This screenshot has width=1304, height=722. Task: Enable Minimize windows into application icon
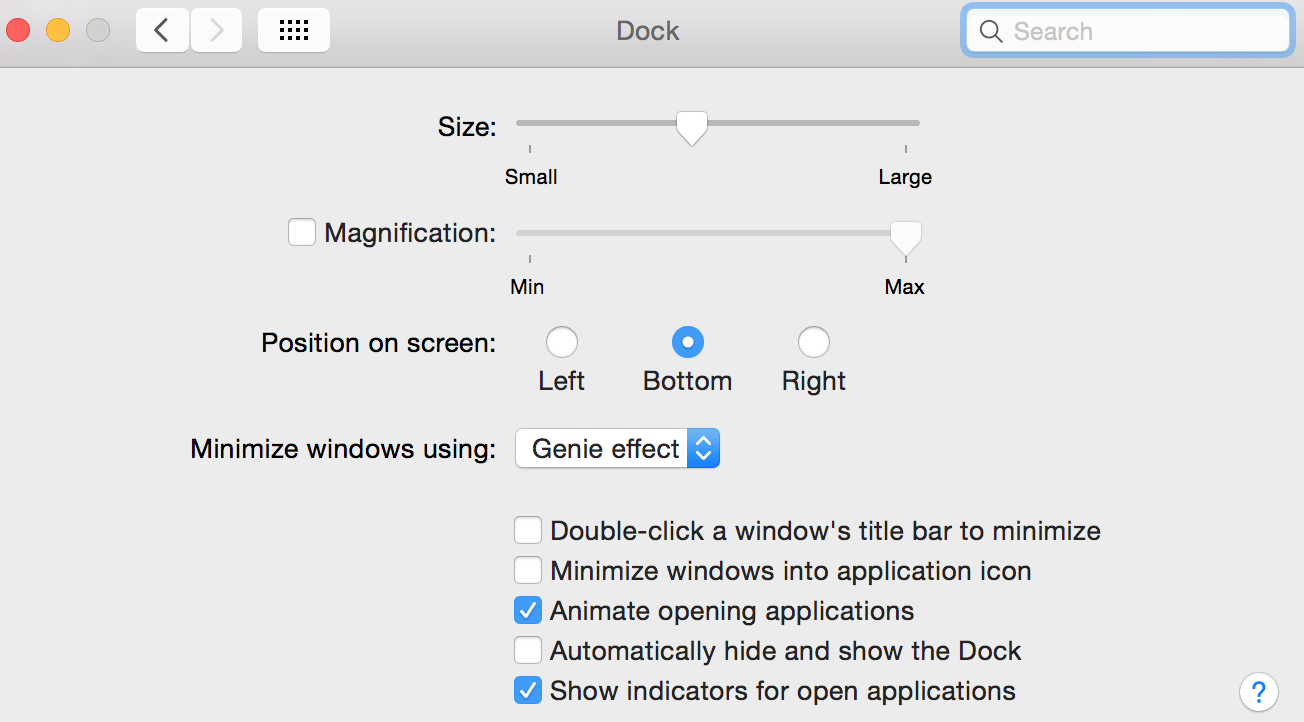point(528,571)
